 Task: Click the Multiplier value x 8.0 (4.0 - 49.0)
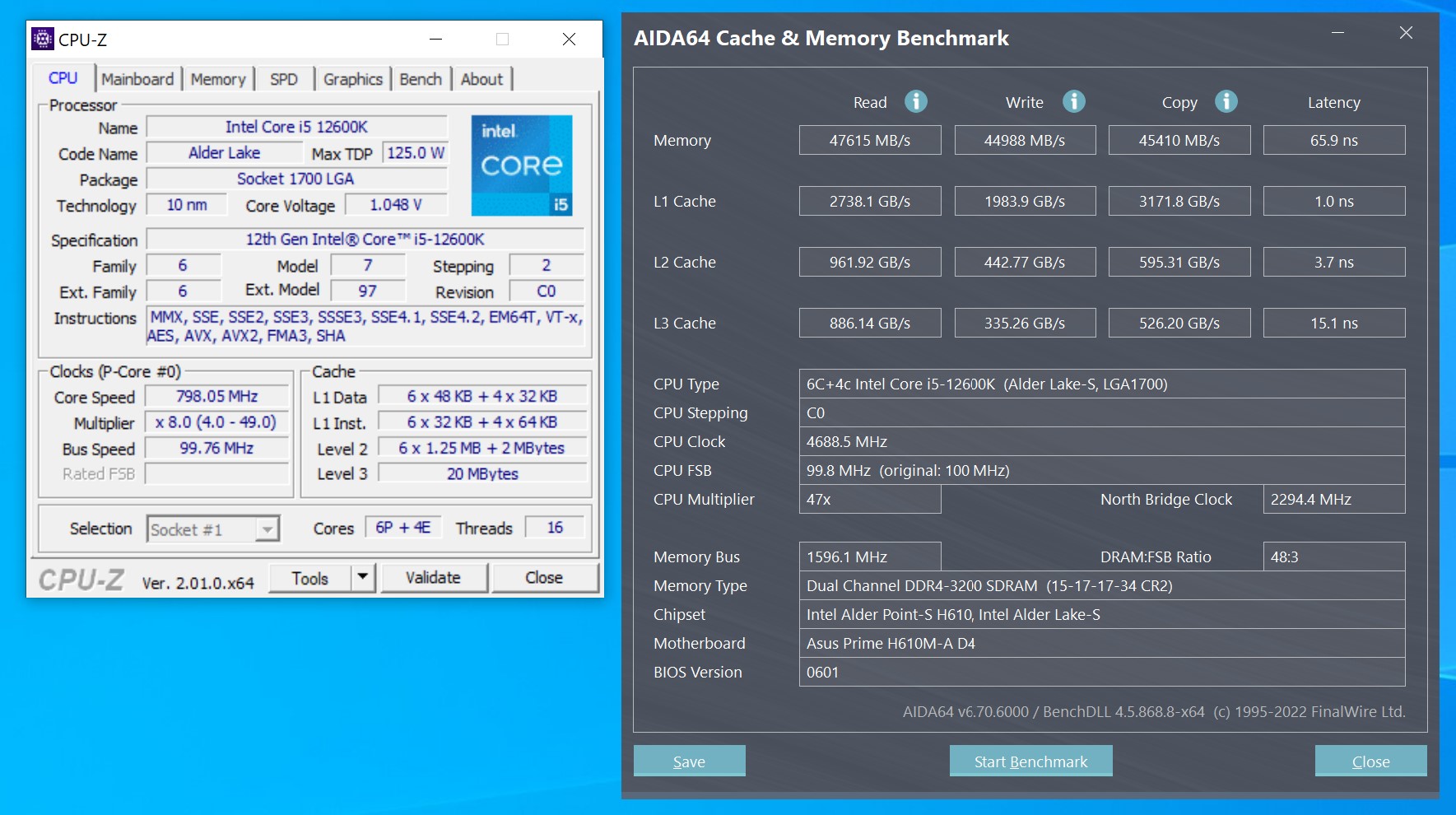(217, 422)
